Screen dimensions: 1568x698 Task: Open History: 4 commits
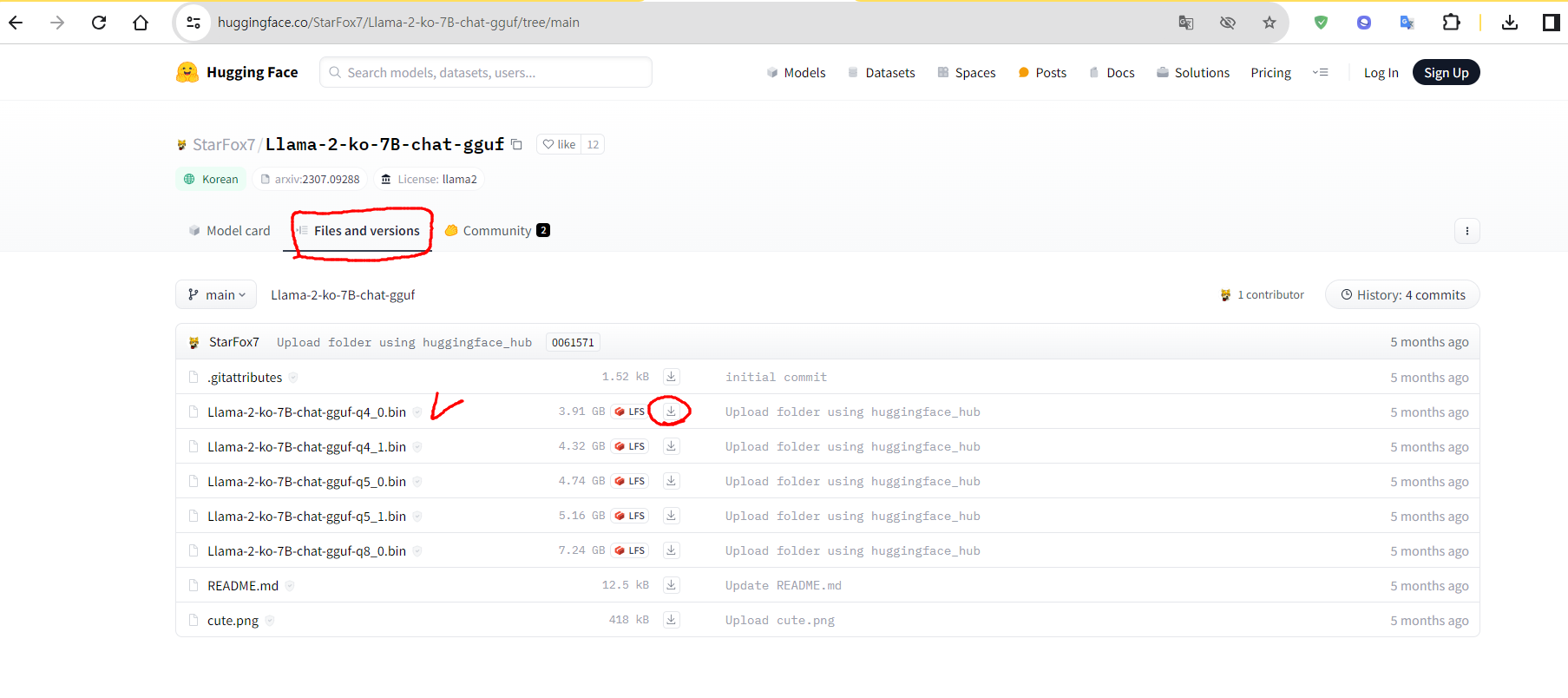click(1402, 294)
